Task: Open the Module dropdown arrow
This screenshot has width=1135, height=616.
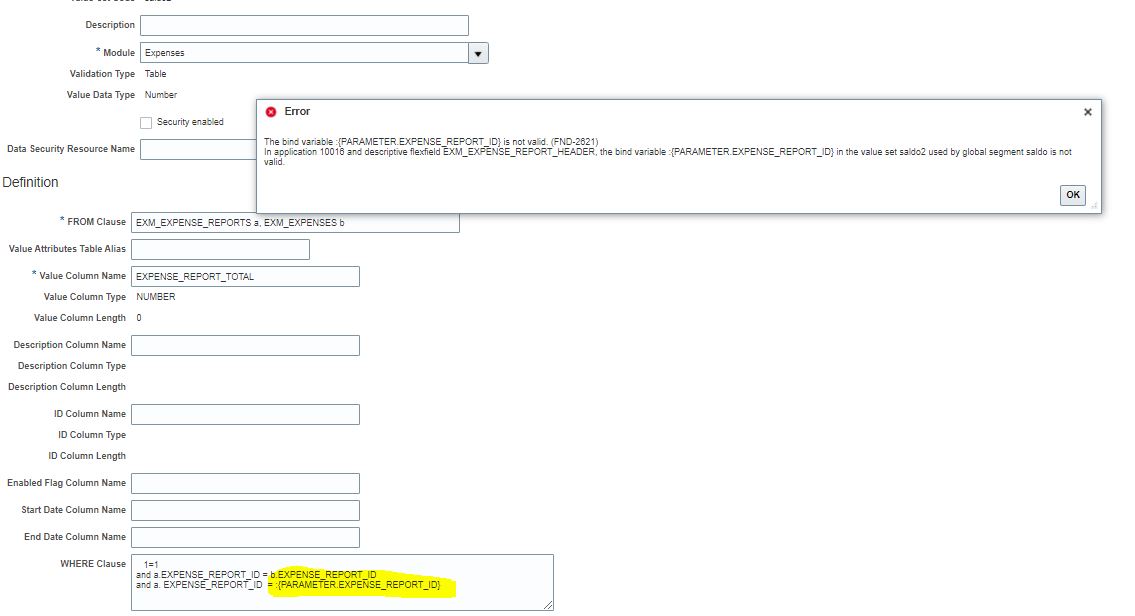Action: [x=478, y=54]
